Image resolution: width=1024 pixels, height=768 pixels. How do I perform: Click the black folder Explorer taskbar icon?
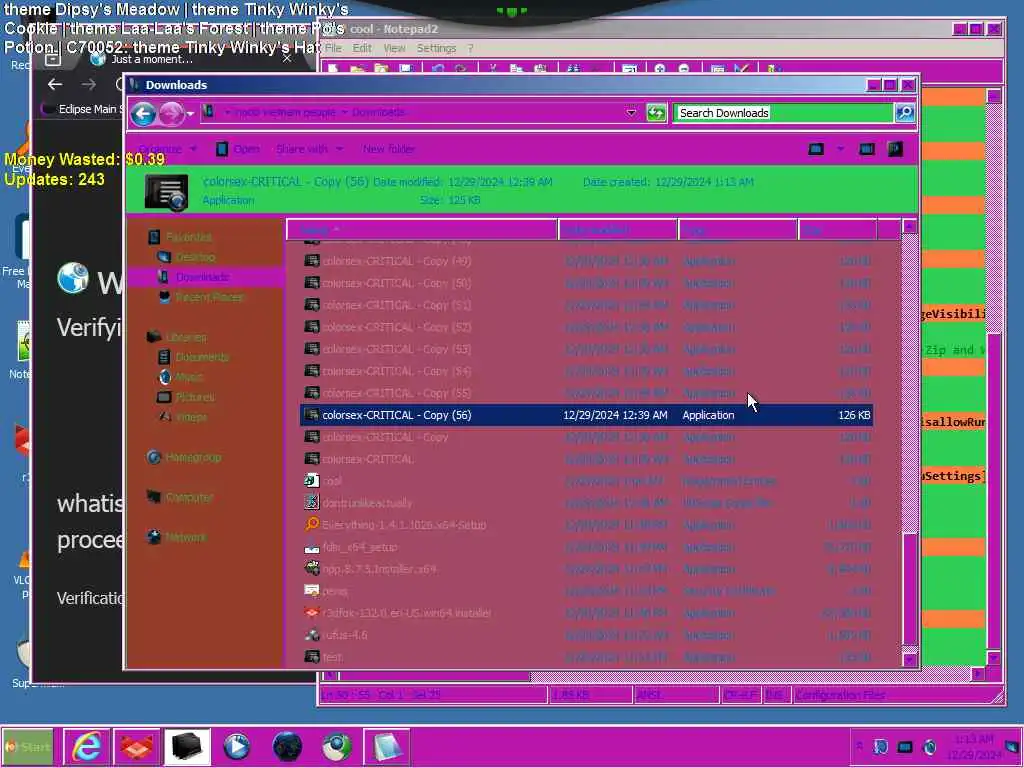(186, 746)
